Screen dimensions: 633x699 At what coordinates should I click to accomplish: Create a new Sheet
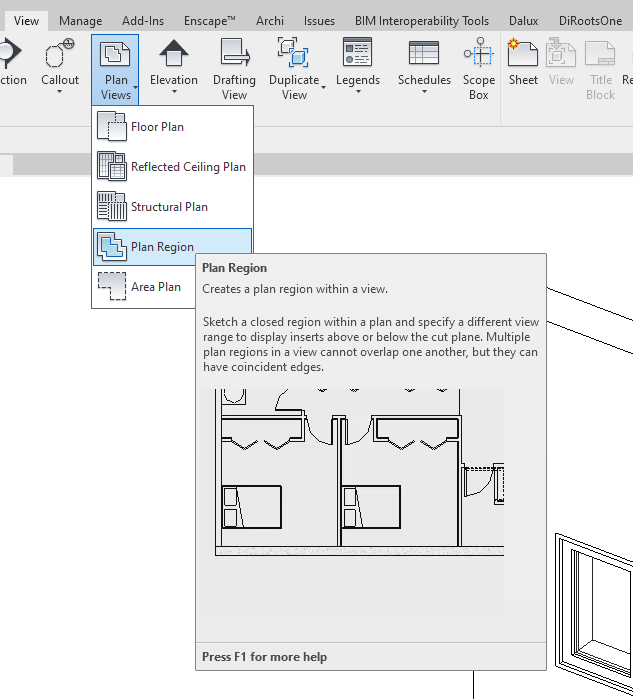coord(523,62)
